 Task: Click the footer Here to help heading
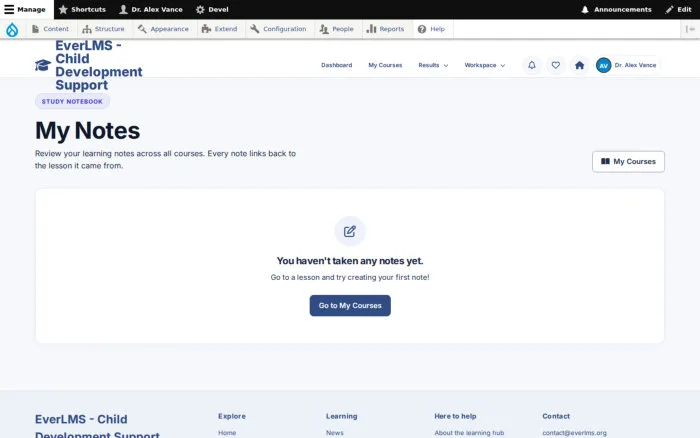[x=455, y=416]
